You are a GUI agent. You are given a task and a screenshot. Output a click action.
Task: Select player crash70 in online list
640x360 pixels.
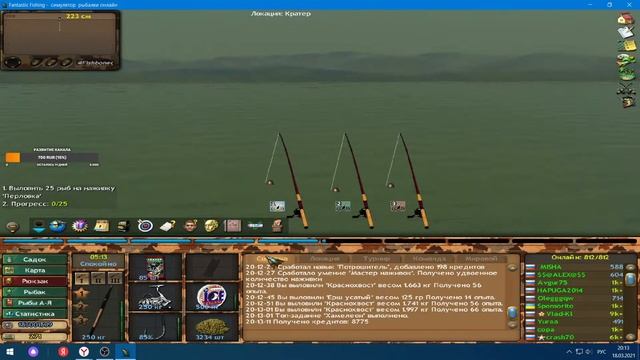(x=560, y=337)
